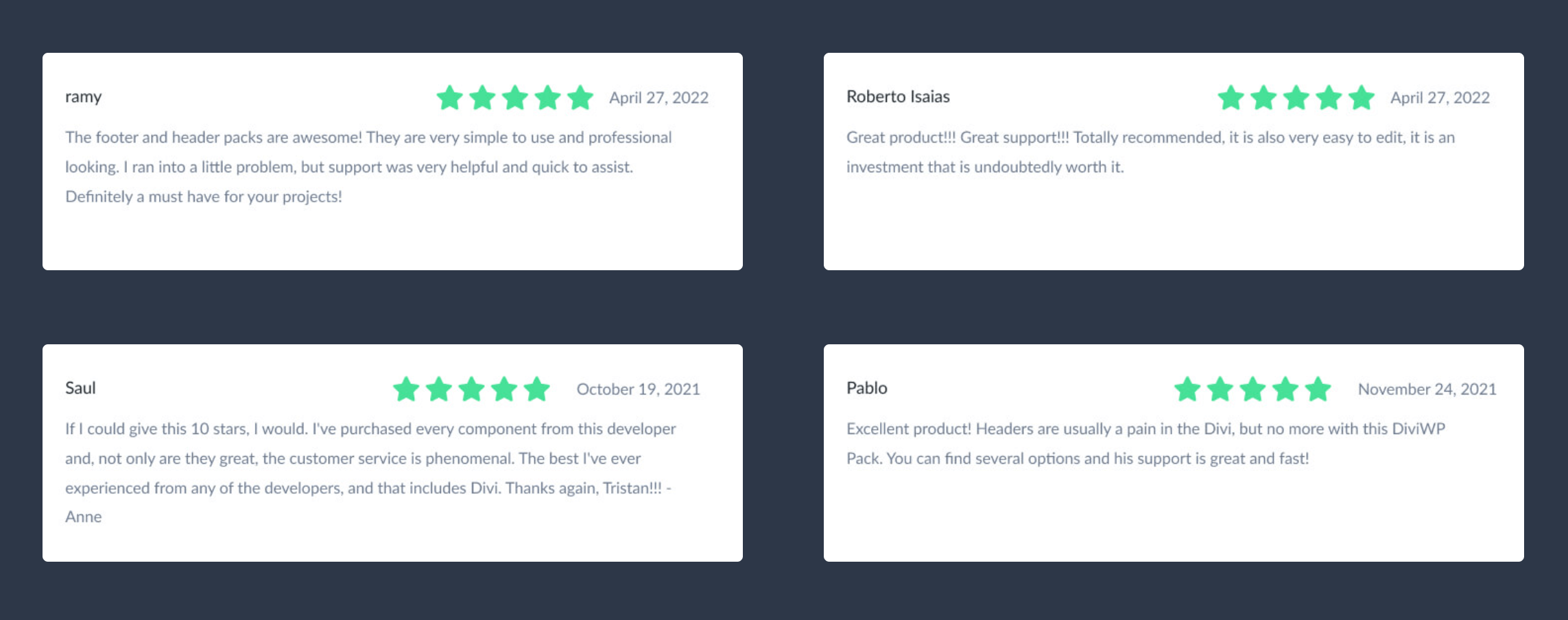Click the first star in Roberto Isaias's review
The image size is (1568, 620).
point(1231,97)
